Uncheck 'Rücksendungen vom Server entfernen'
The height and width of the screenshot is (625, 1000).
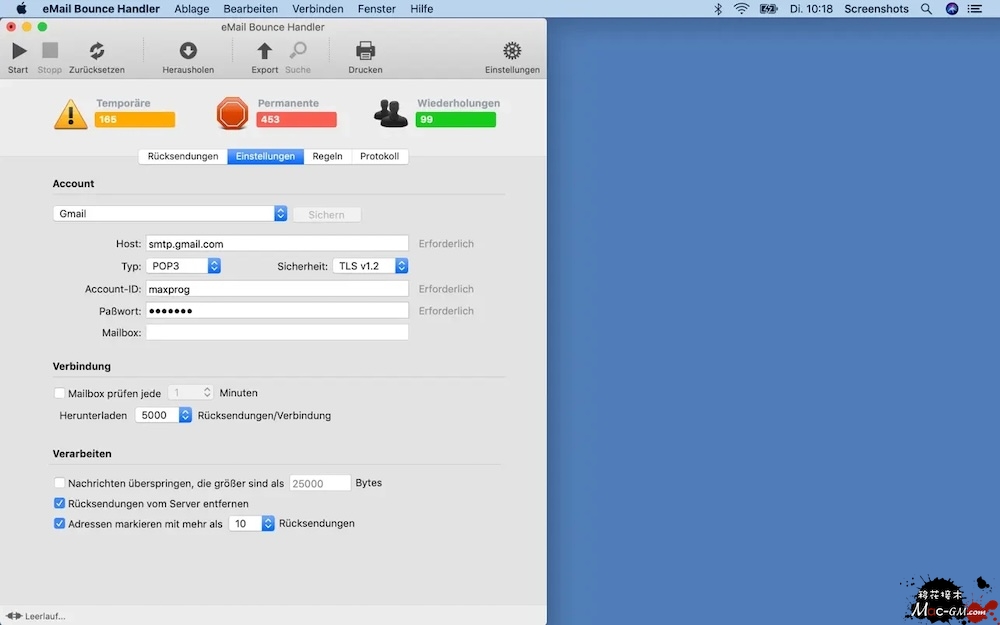point(60,503)
